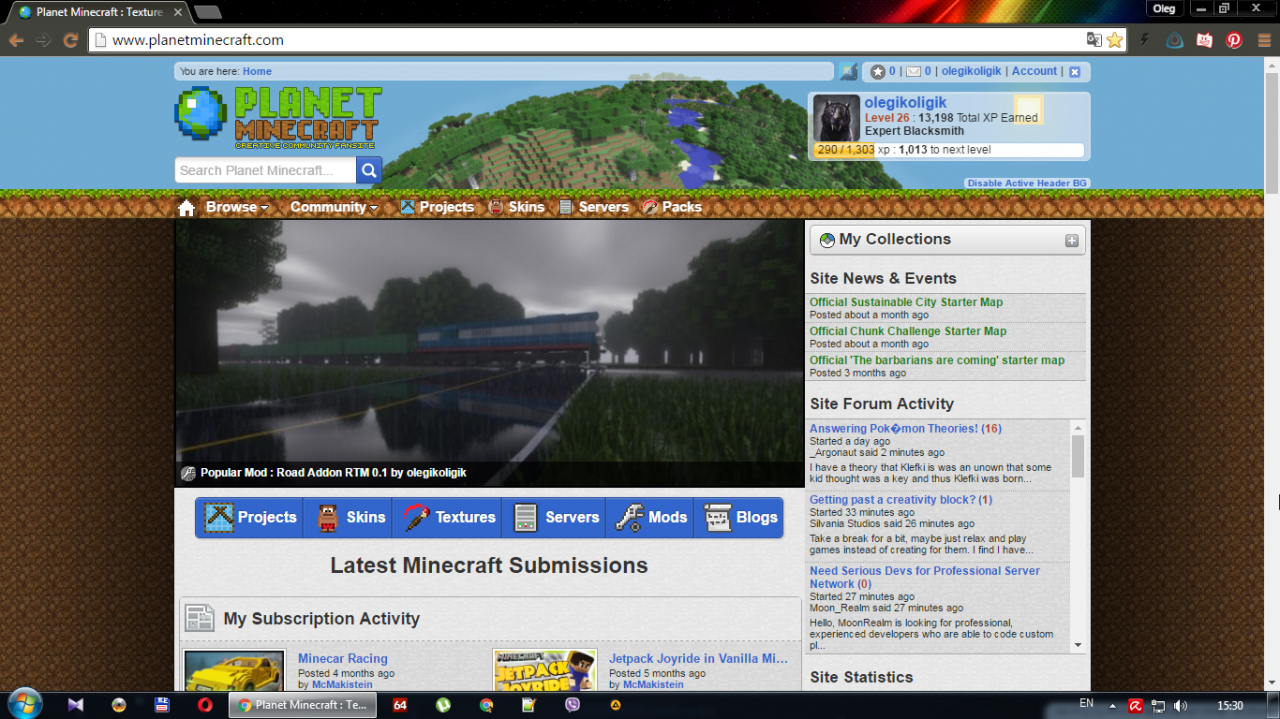The image size is (1280, 719).
Task: Select the blue Blogs category button
Action: pyautogui.click(x=738, y=517)
